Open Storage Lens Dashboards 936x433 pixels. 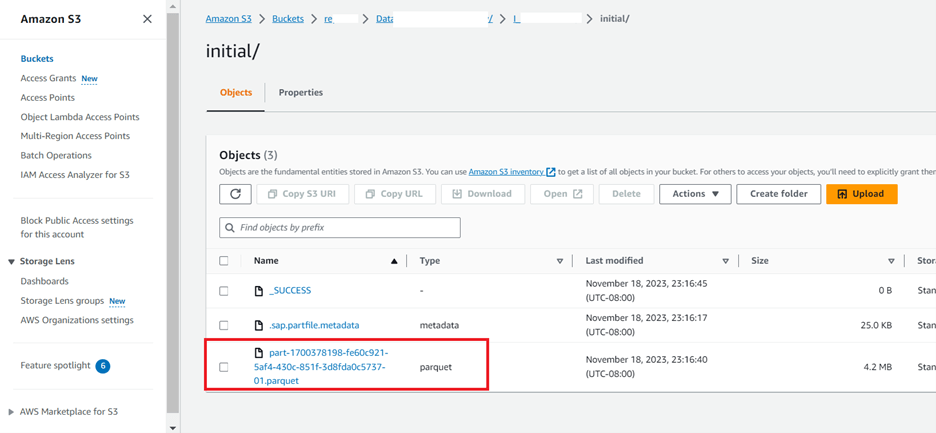click(45, 281)
